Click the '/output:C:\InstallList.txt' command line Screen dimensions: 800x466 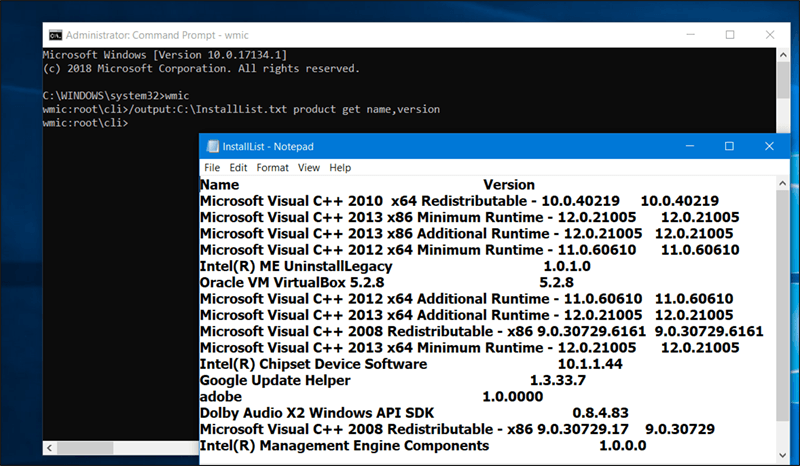coord(241,109)
